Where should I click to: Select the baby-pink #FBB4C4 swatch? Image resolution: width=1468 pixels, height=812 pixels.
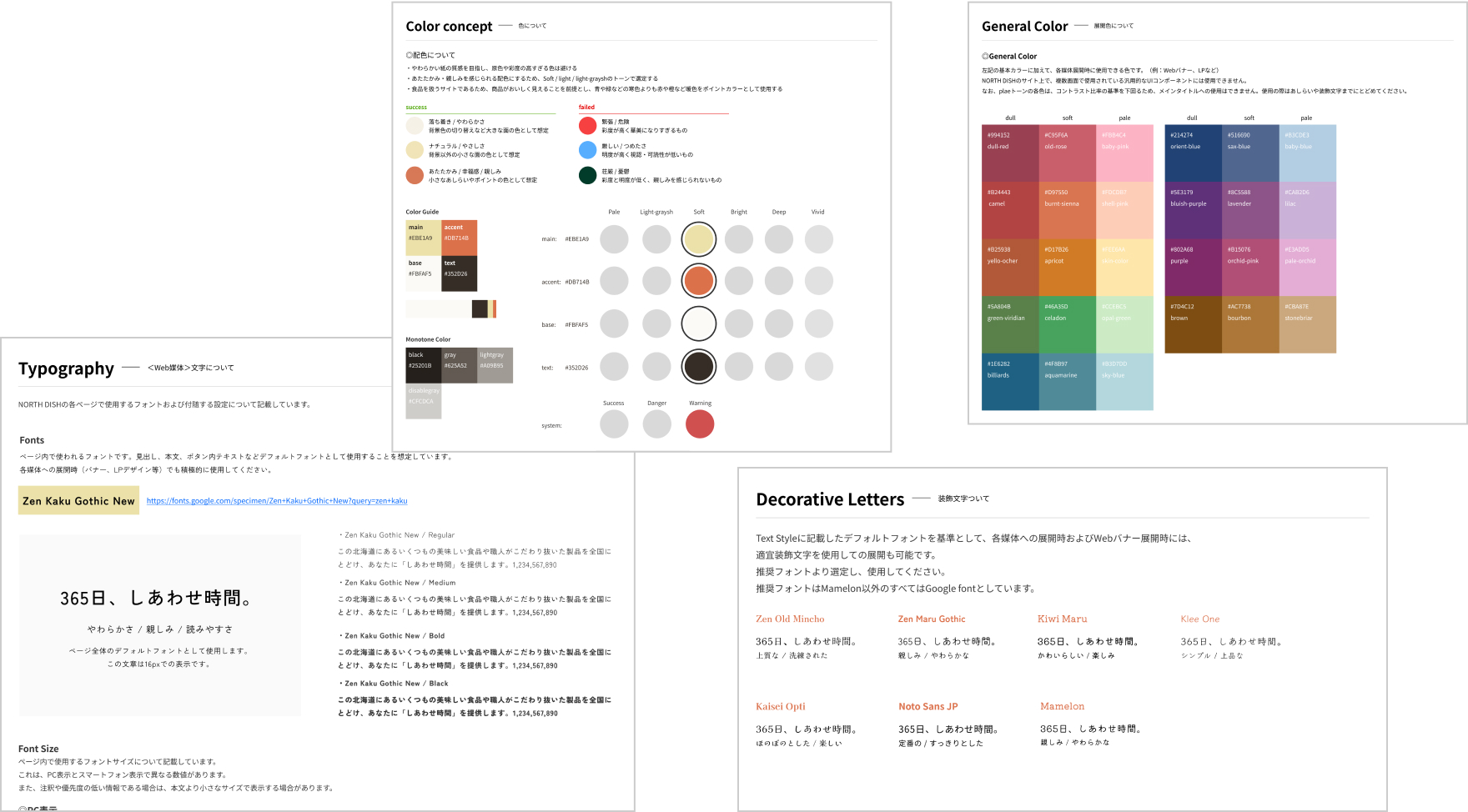1124,153
